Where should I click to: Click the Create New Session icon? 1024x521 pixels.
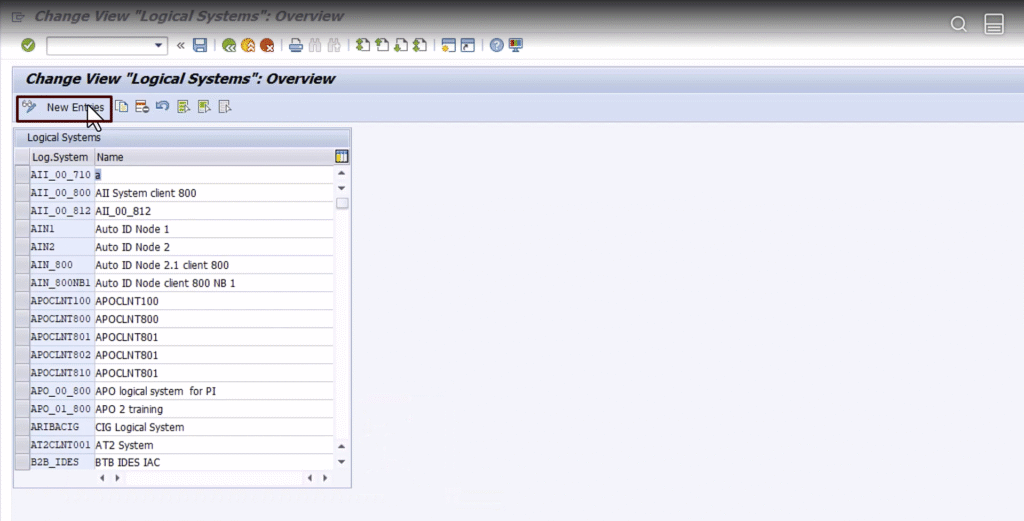pyautogui.click(x=449, y=45)
